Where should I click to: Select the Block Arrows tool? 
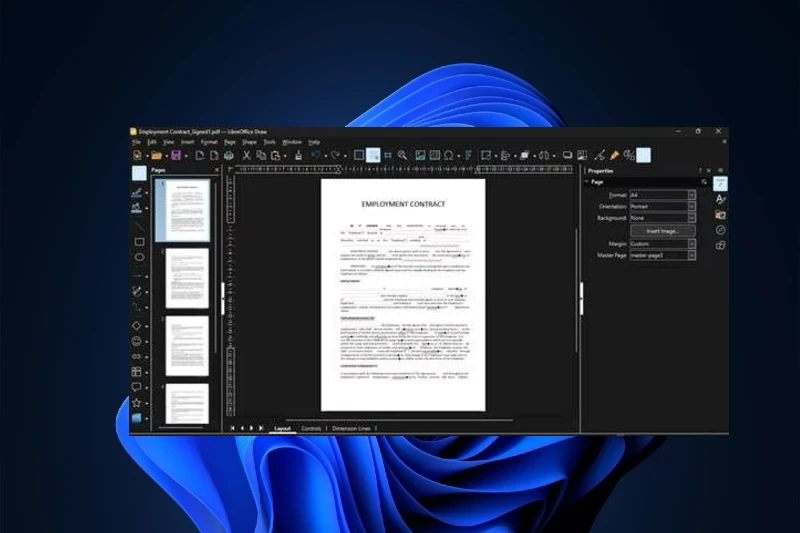pyautogui.click(x=137, y=357)
